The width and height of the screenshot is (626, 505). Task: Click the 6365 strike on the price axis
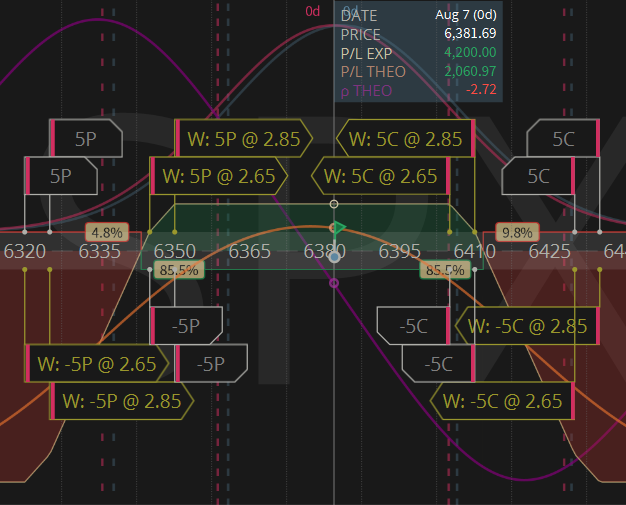point(250,252)
